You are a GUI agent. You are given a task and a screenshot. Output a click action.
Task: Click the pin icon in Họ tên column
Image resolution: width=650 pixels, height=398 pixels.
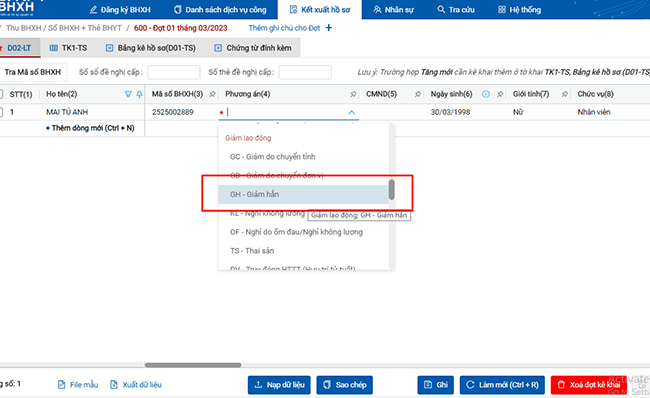coord(139,95)
